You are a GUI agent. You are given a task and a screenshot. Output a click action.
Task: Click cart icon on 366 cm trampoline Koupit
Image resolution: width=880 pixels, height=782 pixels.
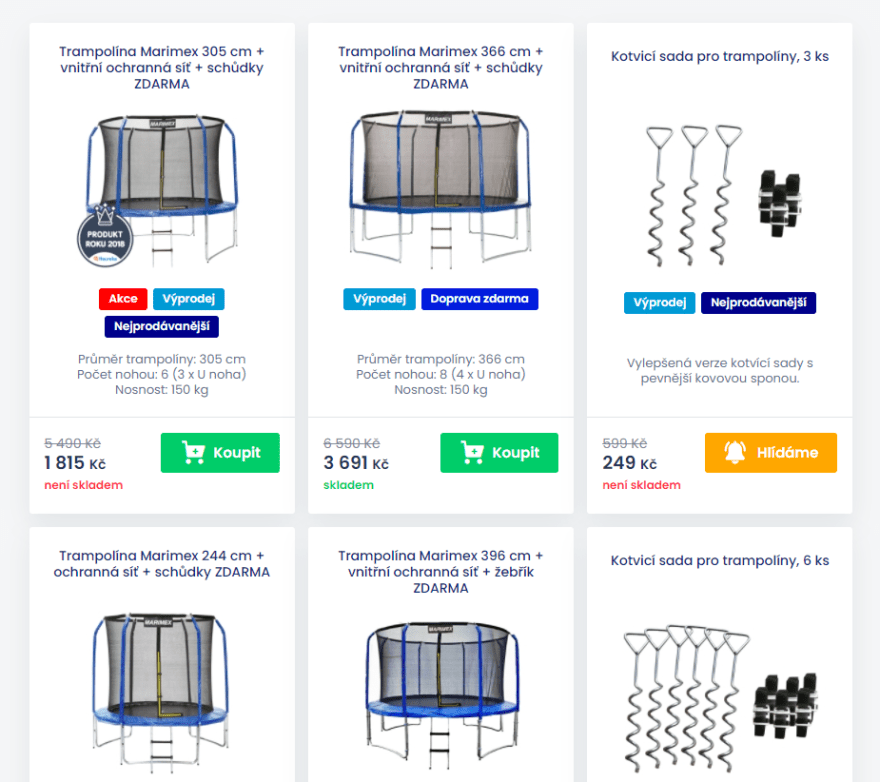pos(472,452)
